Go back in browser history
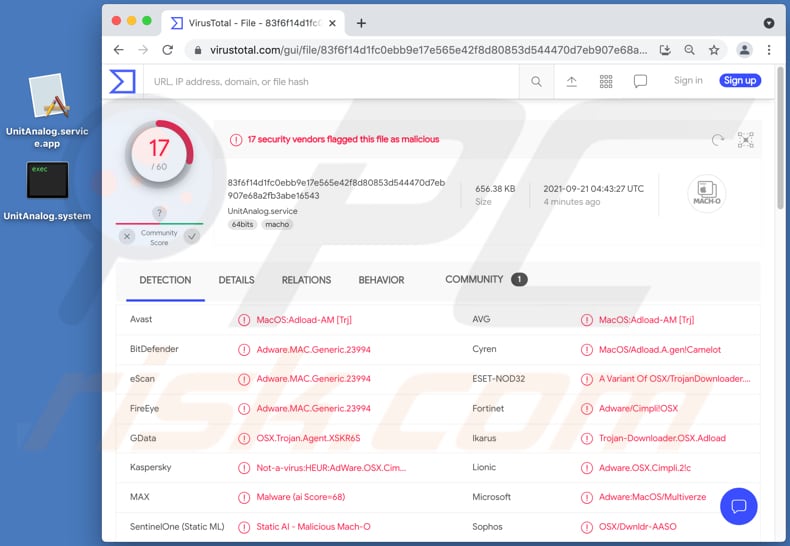790x546 pixels. (x=118, y=50)
